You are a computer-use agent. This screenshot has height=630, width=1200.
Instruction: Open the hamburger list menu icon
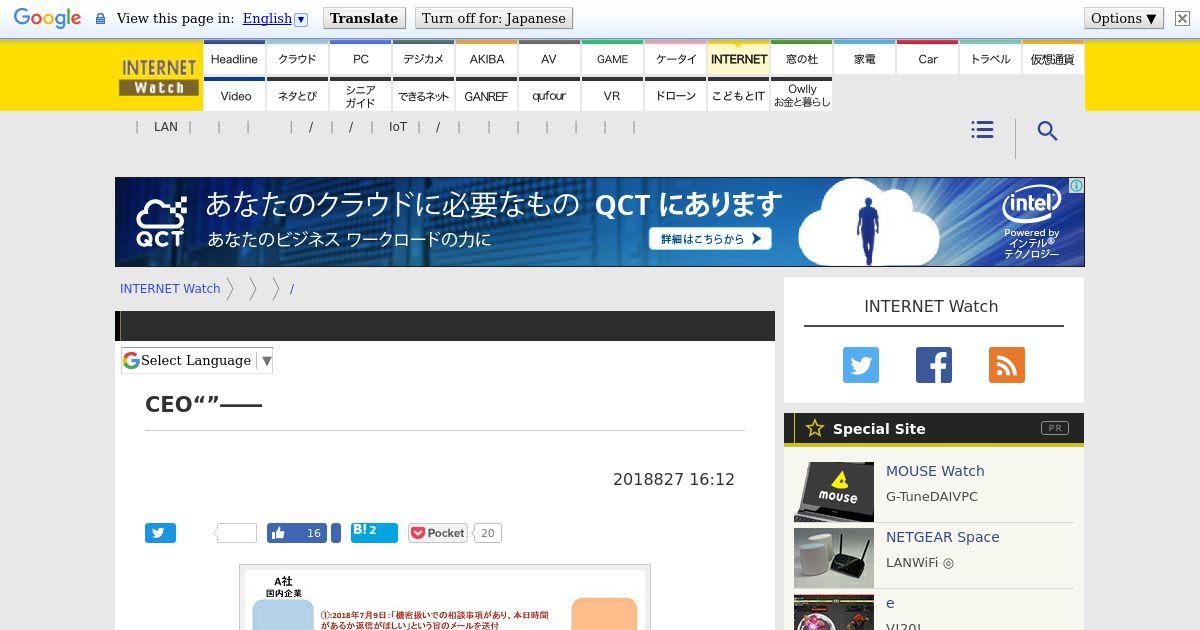(982, 130)
